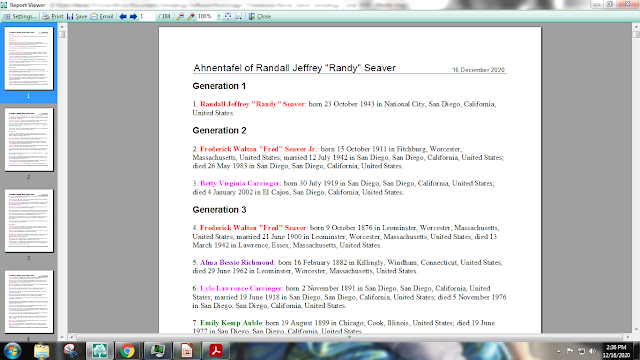Viewport: 640px width, 360px height.
Task: Save the report to file
Action: (x=77, y=16)
